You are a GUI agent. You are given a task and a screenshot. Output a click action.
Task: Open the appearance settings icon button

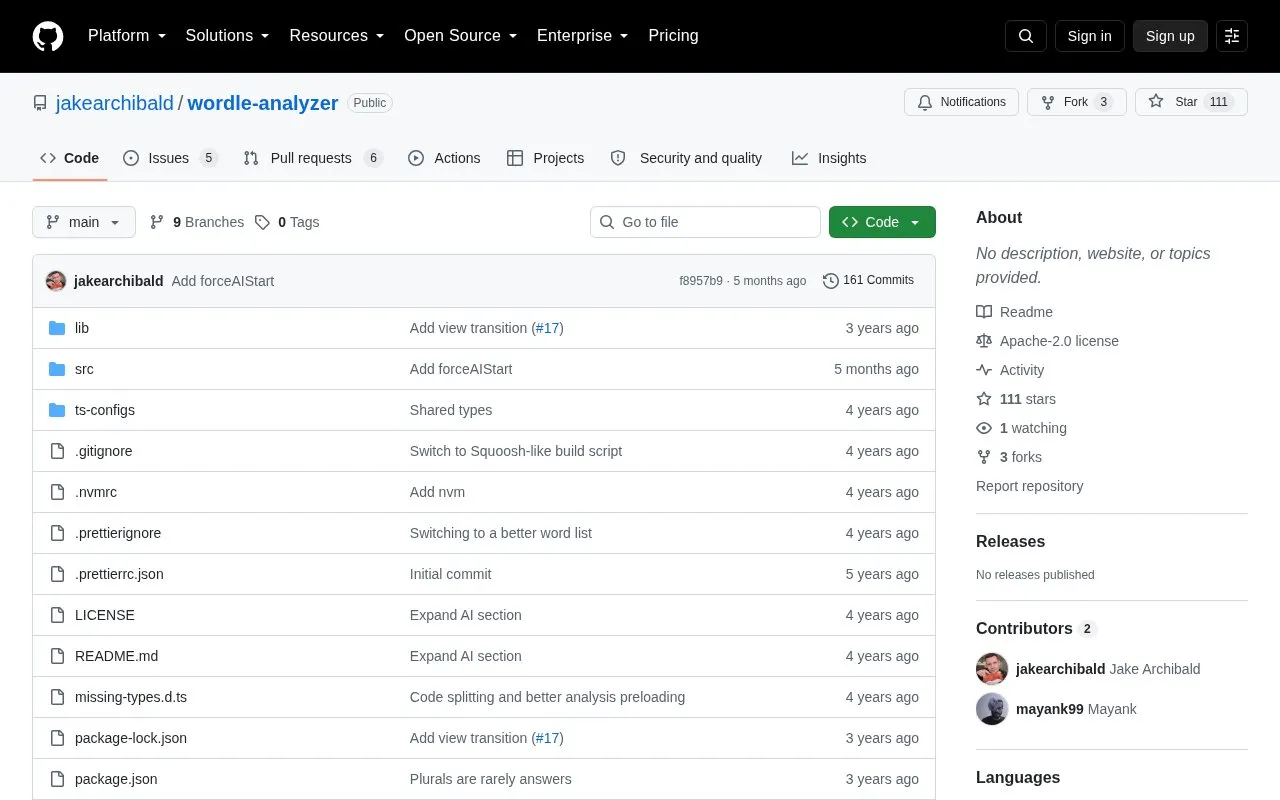(1232, 36)
